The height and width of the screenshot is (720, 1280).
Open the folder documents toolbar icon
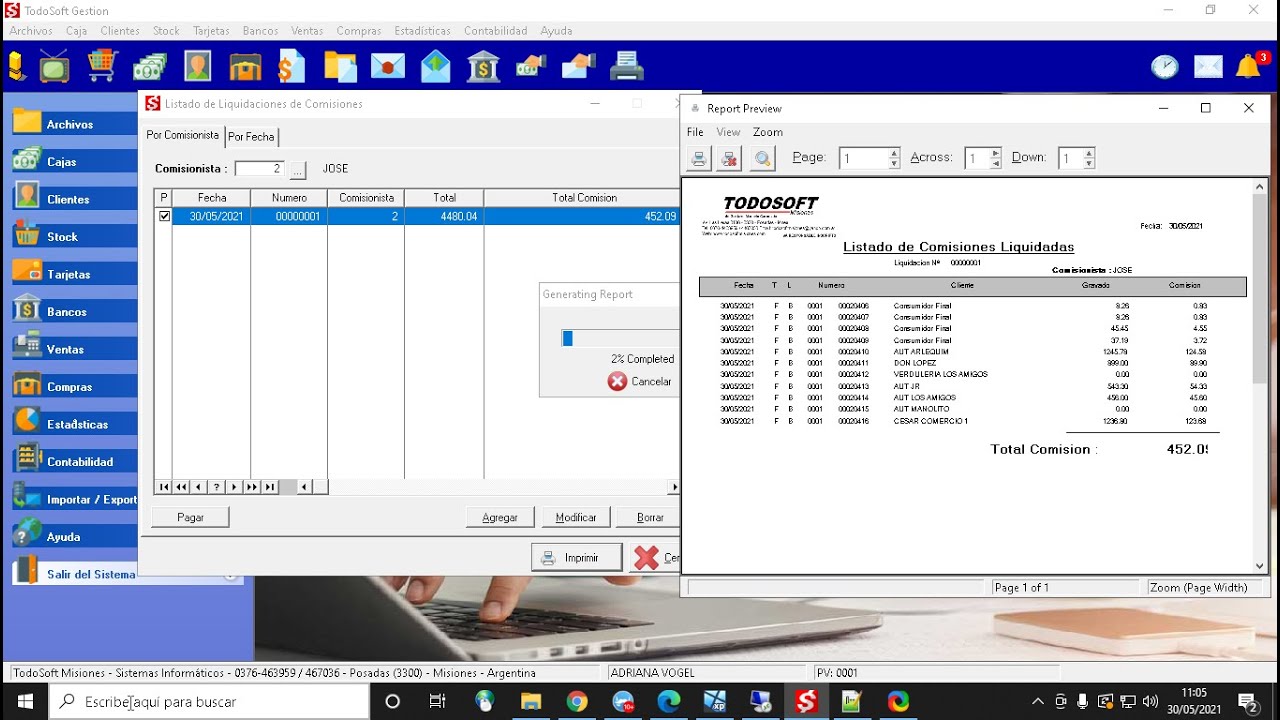[x=340, y=66]
